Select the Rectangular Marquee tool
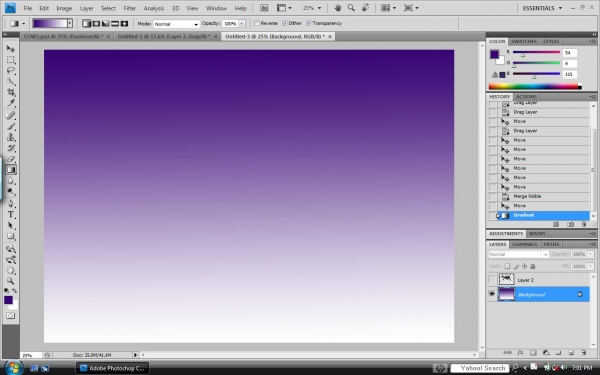Viewport: 600px width, 375px height. pos(11,60)
